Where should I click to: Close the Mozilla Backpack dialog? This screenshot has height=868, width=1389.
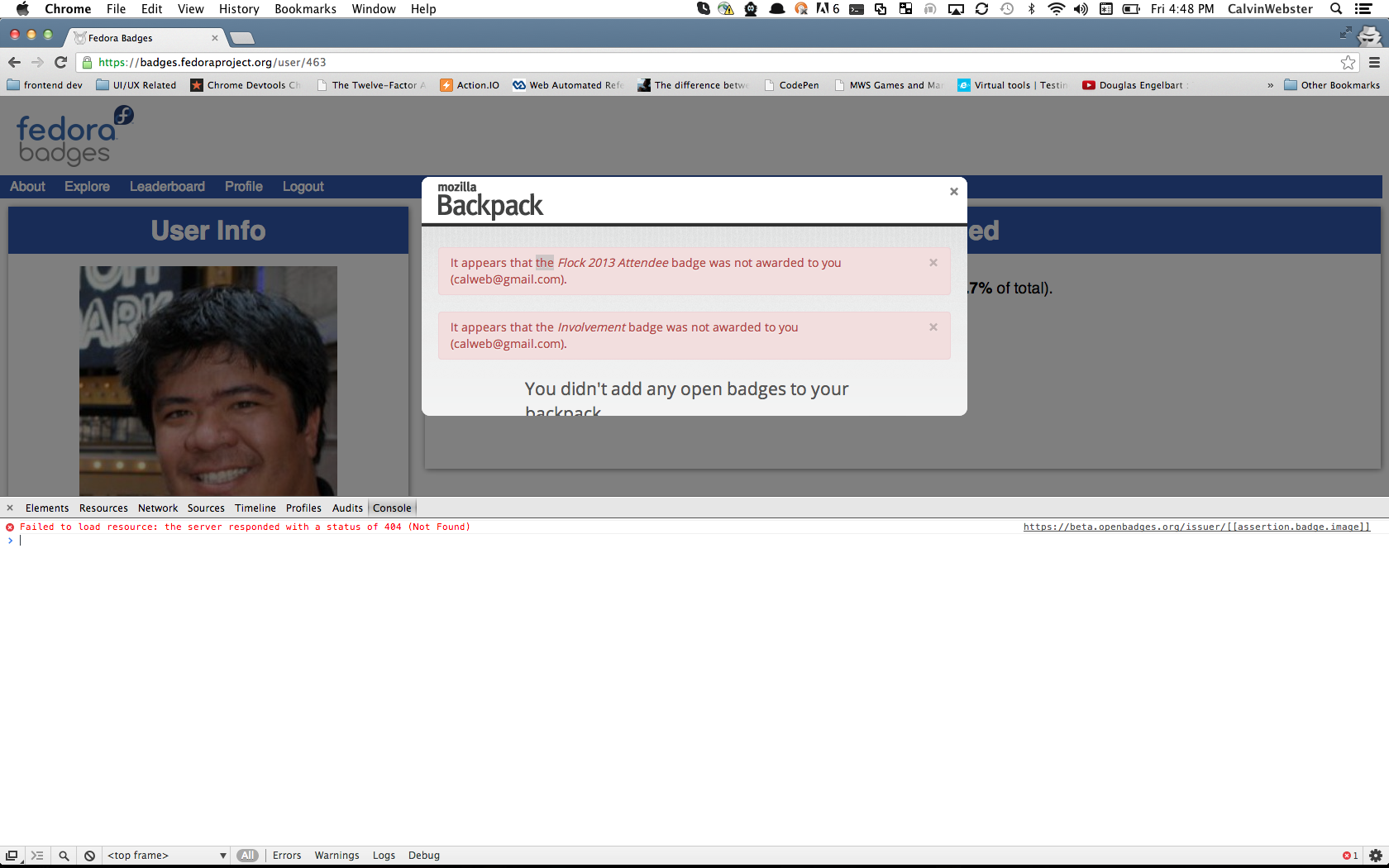point(954,191)
